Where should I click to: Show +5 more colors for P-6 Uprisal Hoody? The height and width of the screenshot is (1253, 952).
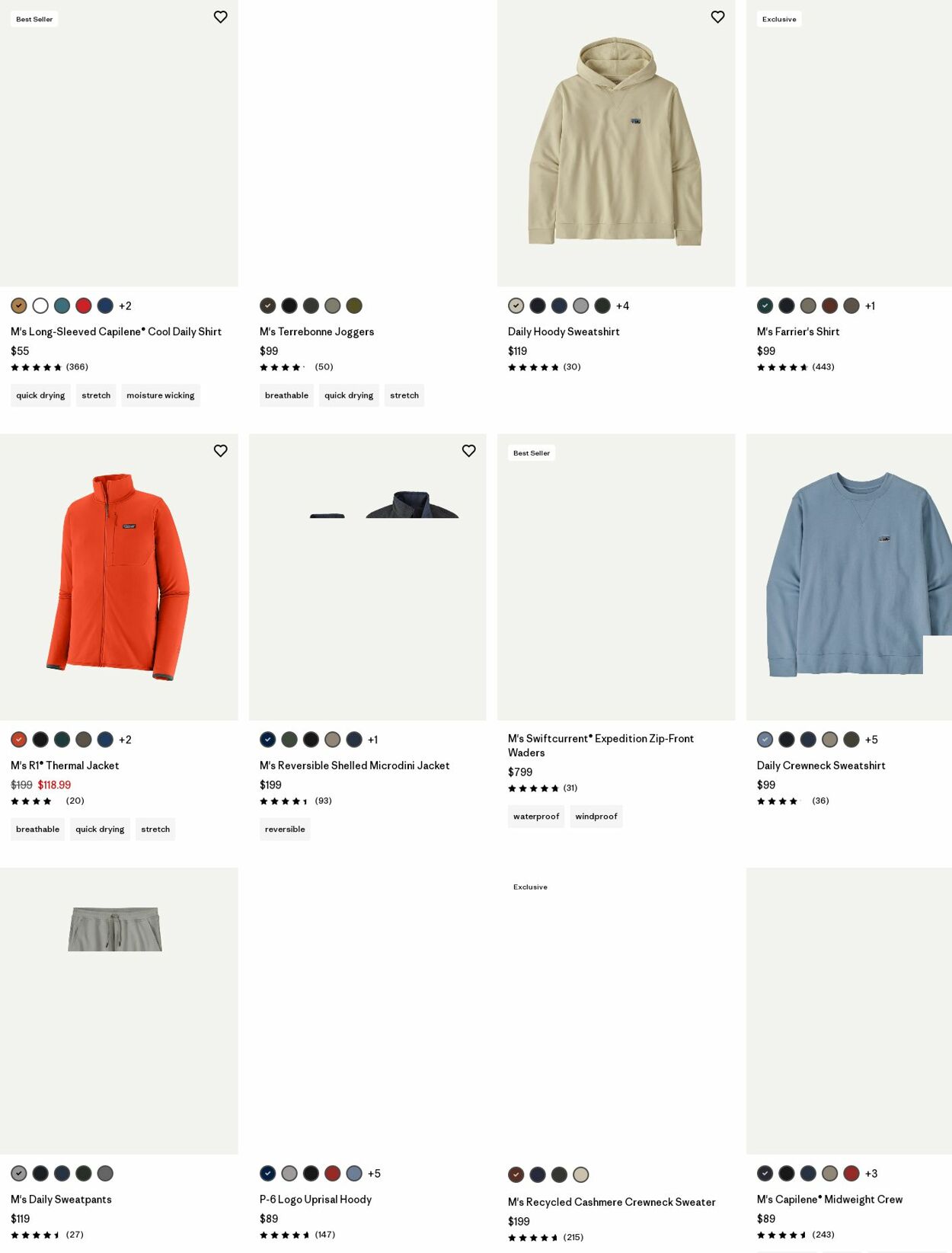coord(375,1174)
